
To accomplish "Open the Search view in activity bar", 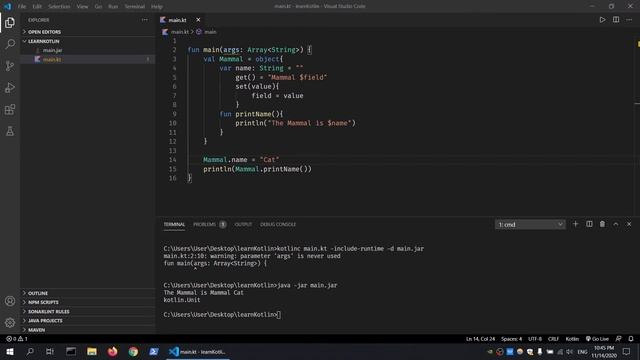I will tap(10, 44).
